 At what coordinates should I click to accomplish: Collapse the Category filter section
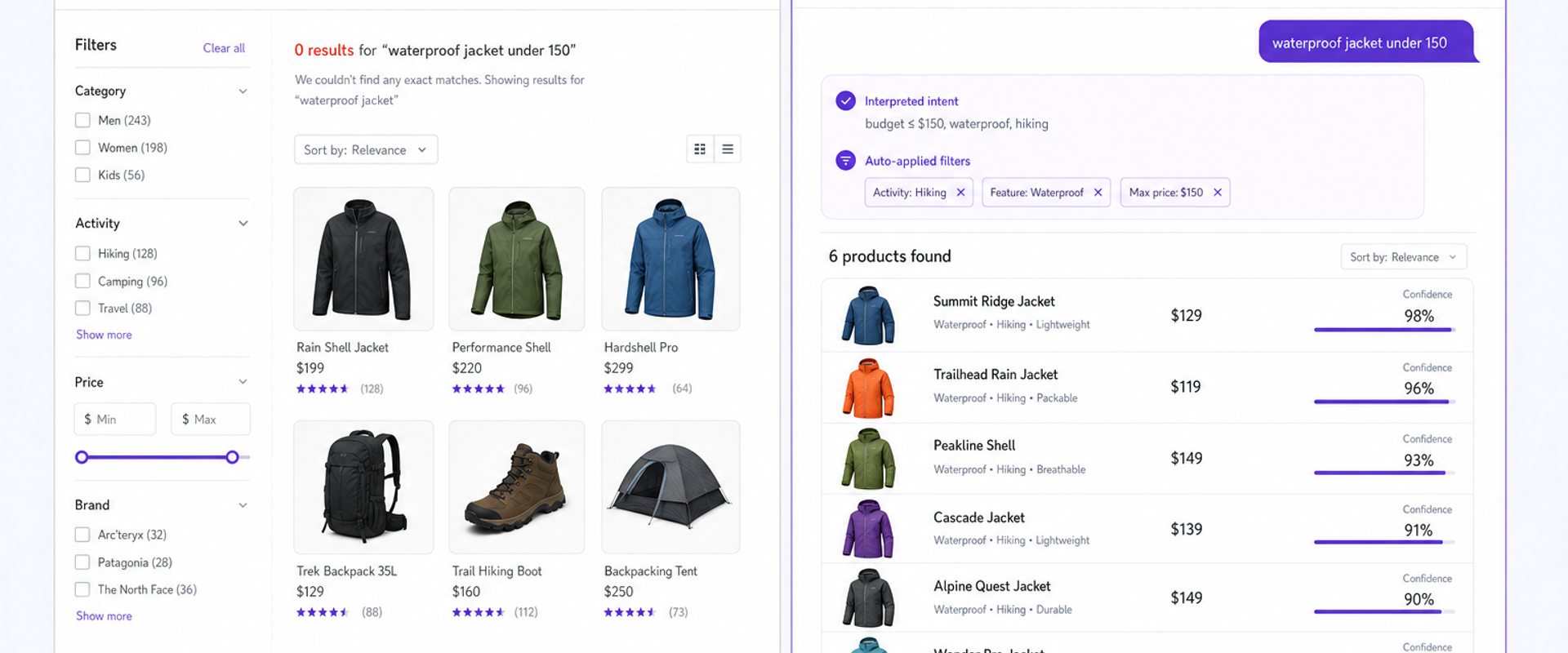[243, 91]
